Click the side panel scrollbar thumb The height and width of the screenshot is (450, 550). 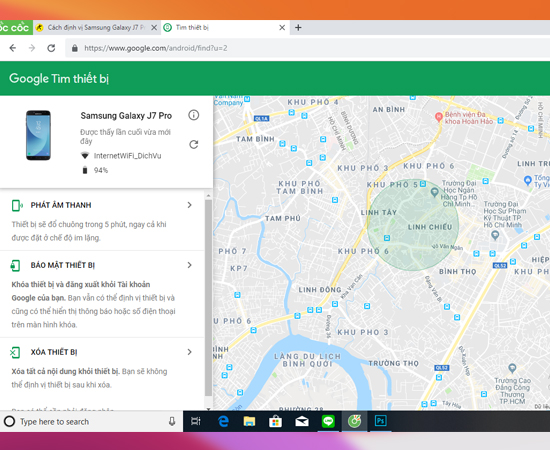tap(208, 298)
